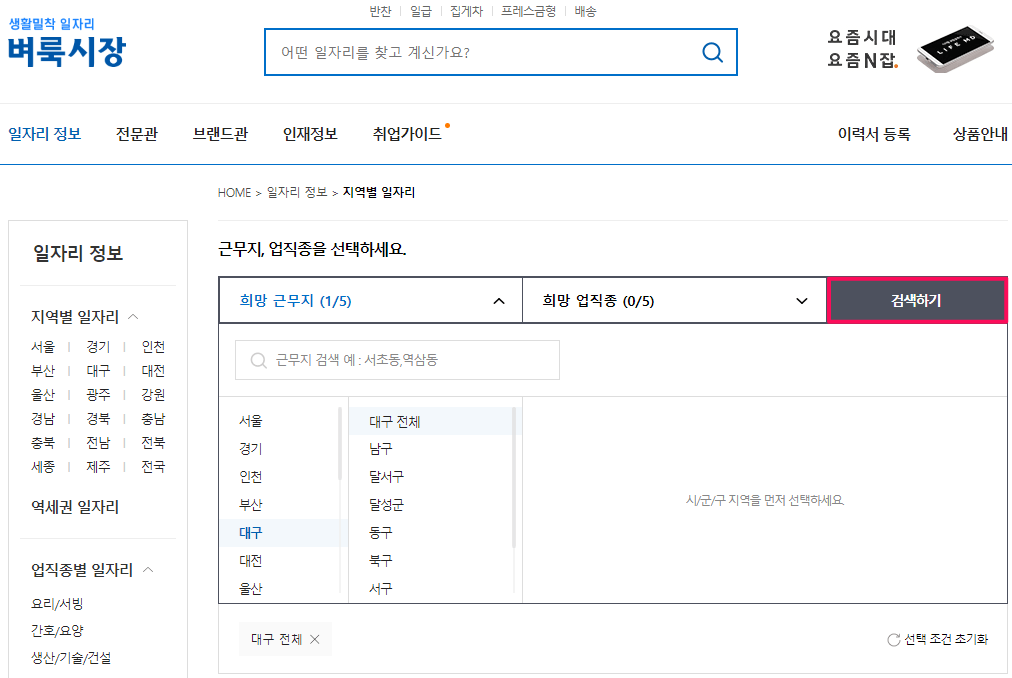Go to HOME in breadcrumb
Screen dimensions: 1012x678
(234, 192)
